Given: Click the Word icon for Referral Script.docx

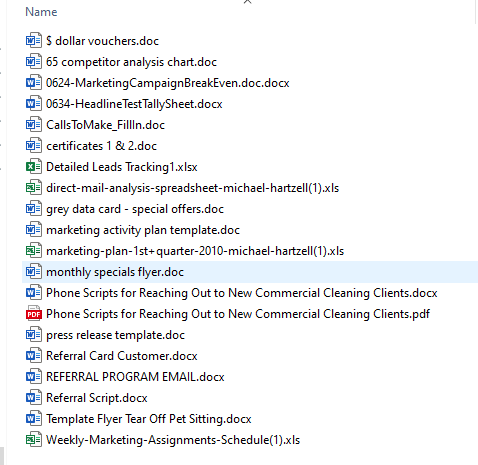Looking at the screenshot, I should coord(34,398).
